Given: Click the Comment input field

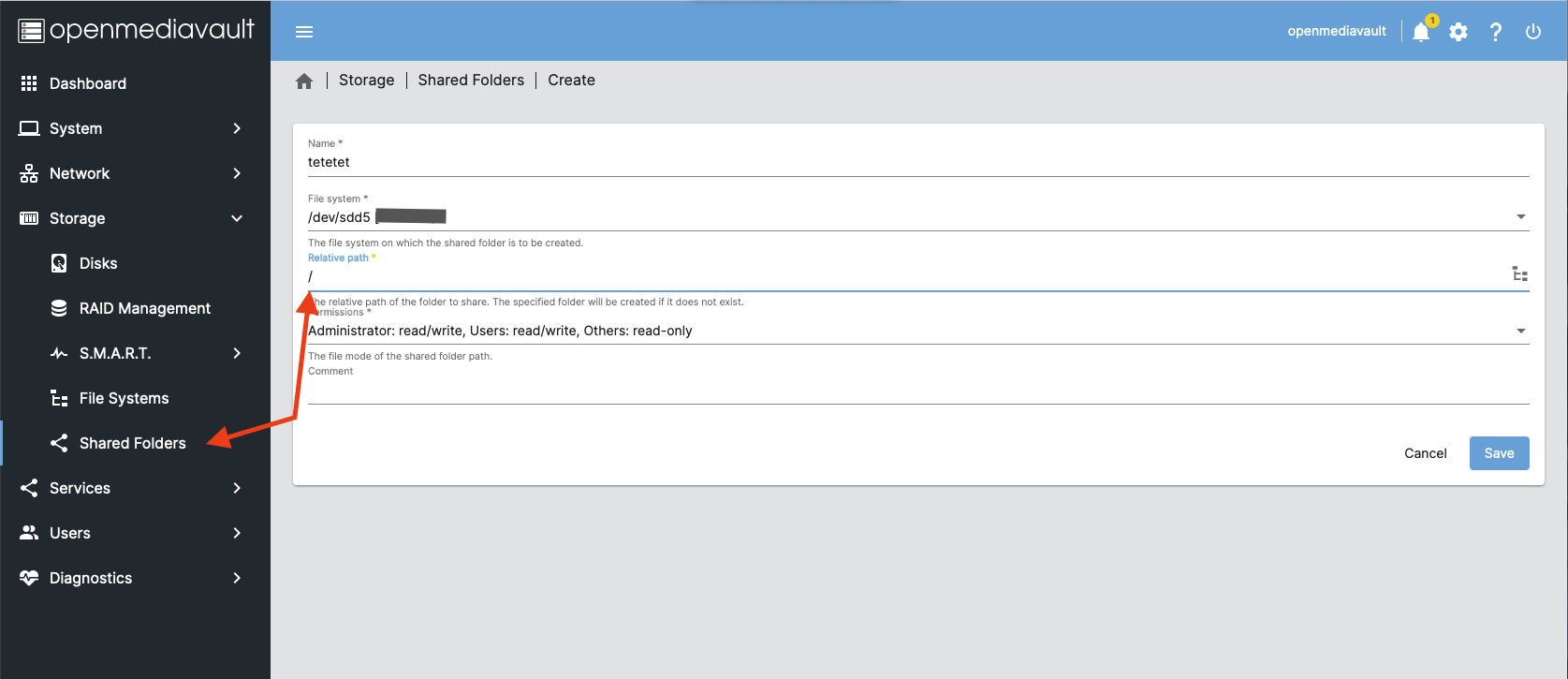Looking at the screenshot, I should [918, 389].
